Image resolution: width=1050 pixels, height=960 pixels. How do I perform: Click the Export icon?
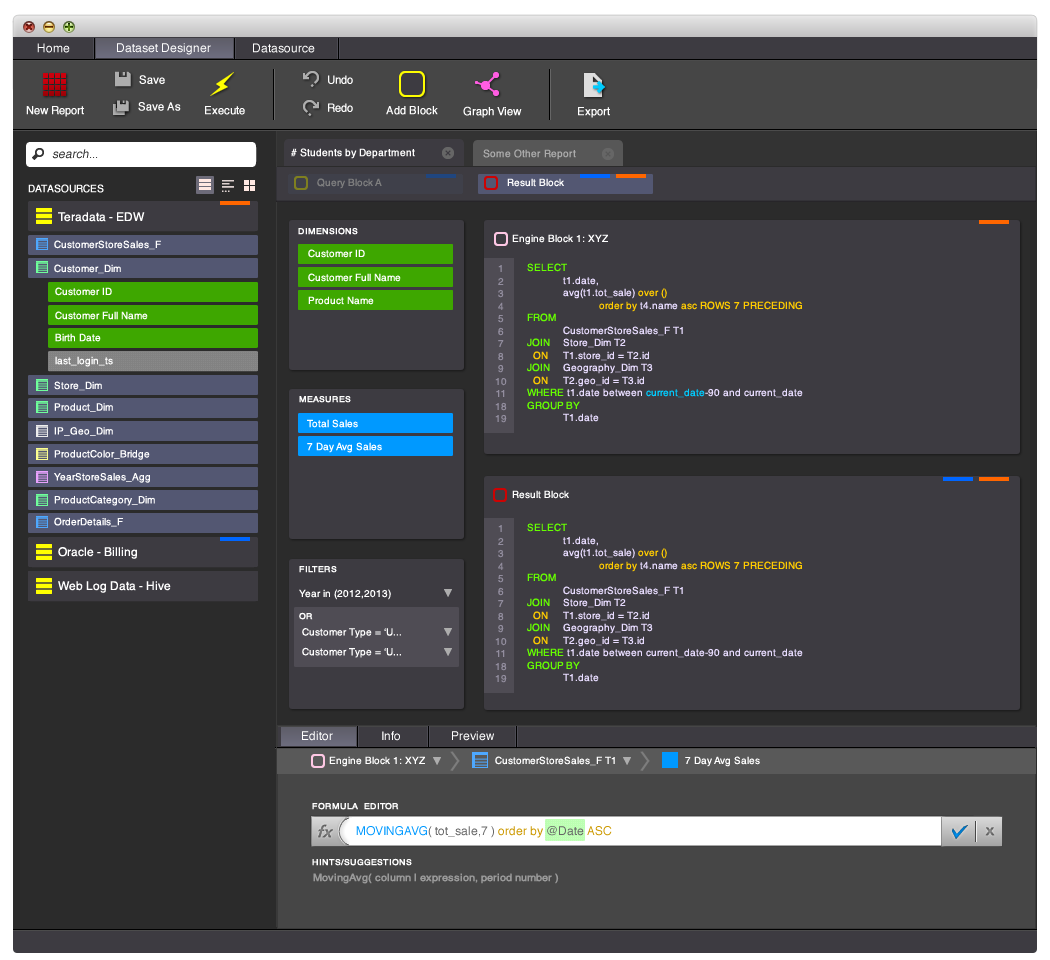tap(593, 84)
